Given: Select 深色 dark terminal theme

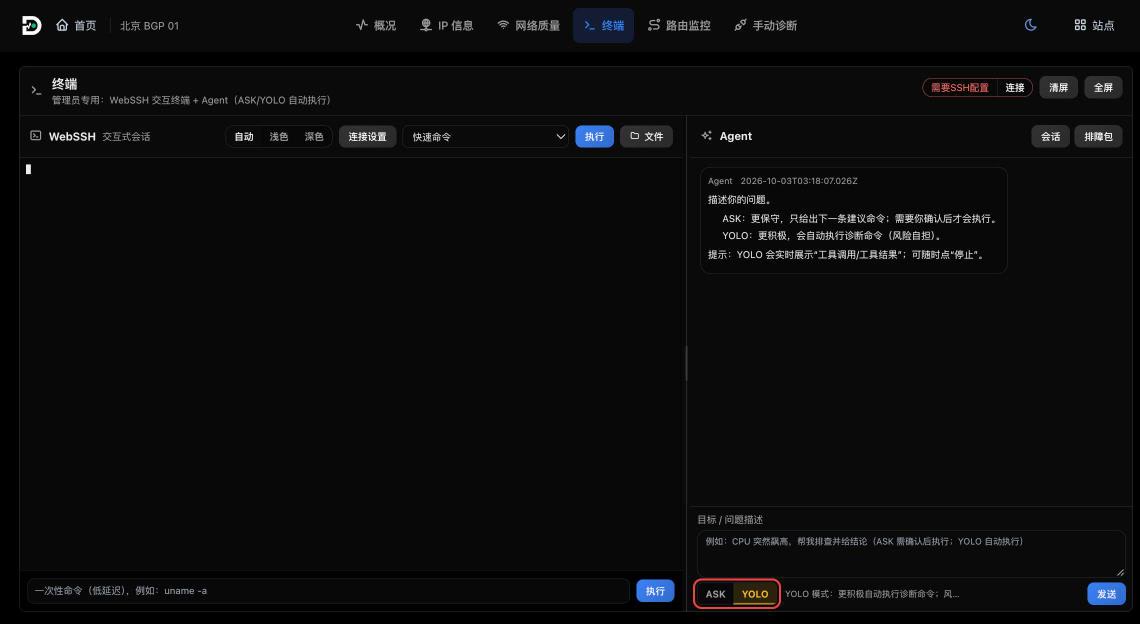Looking at the screenshot, I should 314,137.
